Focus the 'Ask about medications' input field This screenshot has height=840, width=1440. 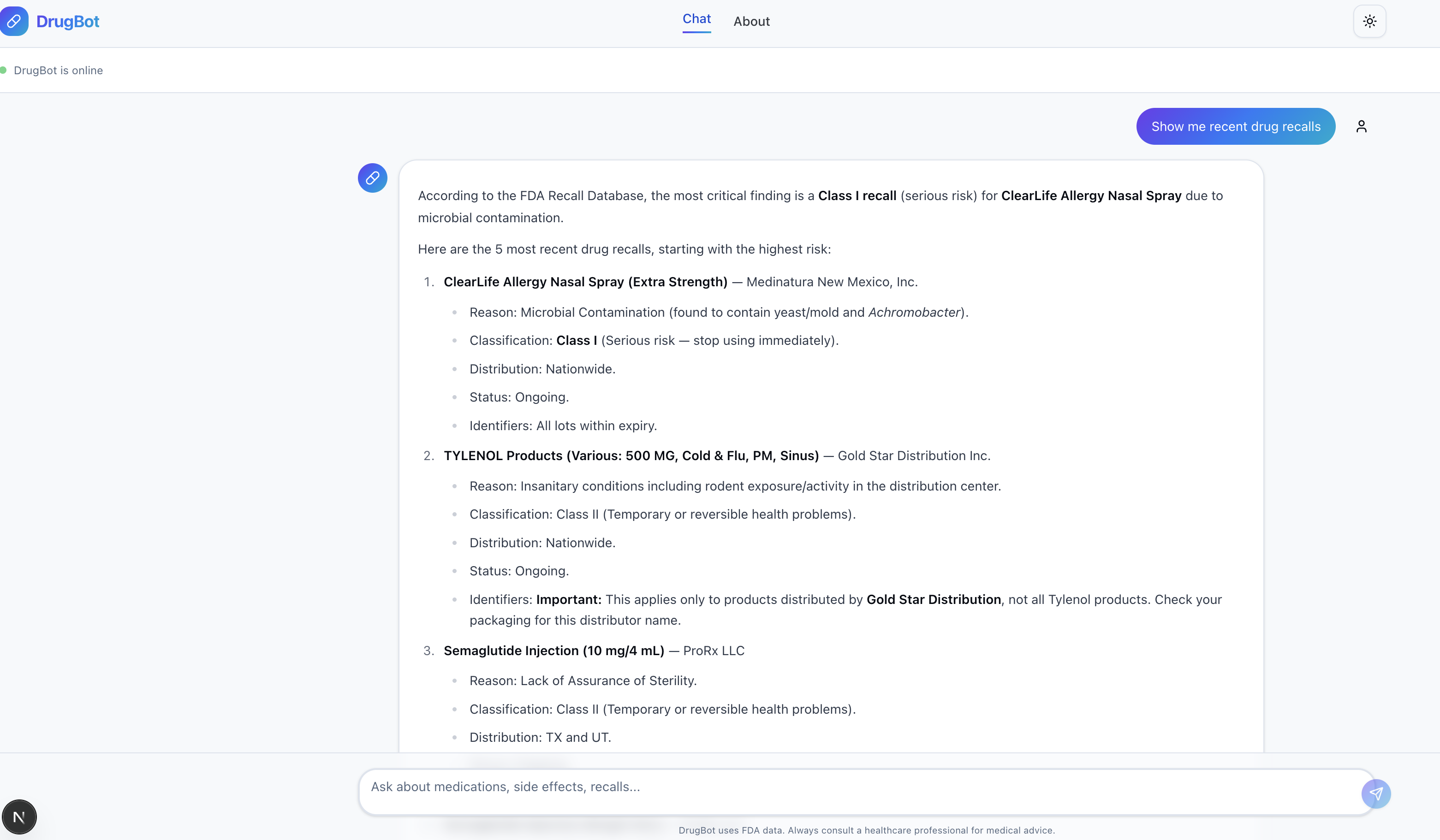(857, 787)
